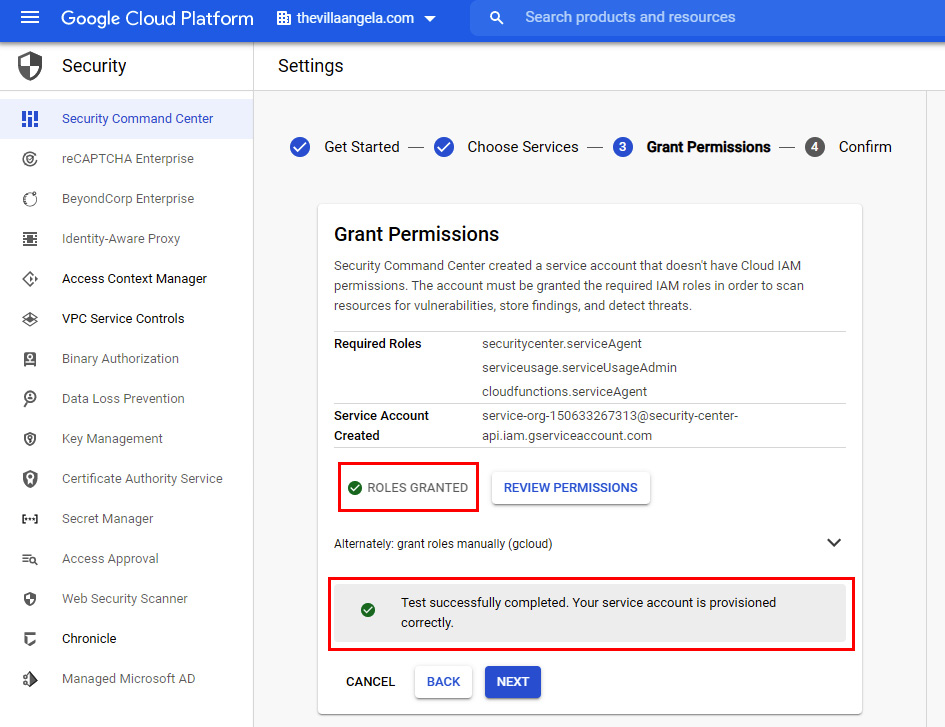Go to Identity-Aware Proxy
The image size is (945, 727).
click(x=127, y=239)
